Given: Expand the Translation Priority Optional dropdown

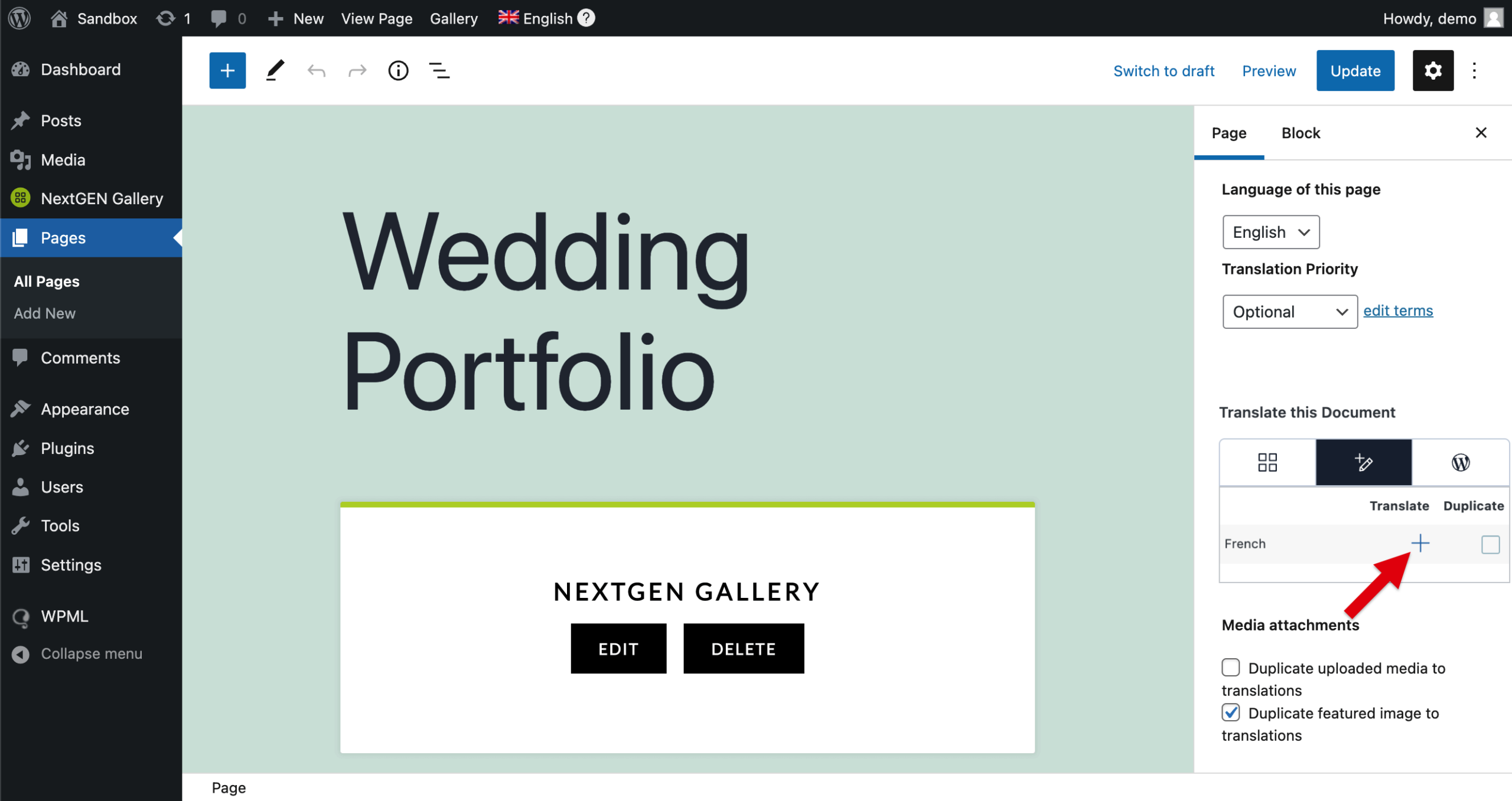Looking at the screenshot, I should [1289, 312].
